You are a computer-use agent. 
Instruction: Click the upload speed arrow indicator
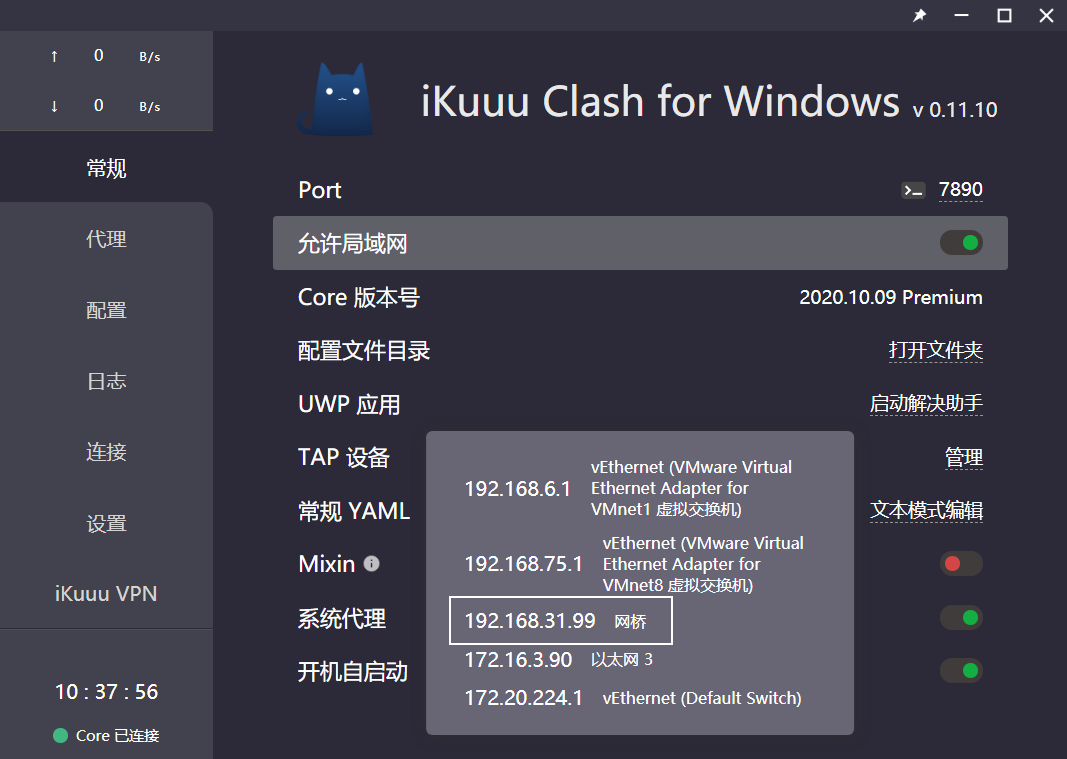pos(54,57)
